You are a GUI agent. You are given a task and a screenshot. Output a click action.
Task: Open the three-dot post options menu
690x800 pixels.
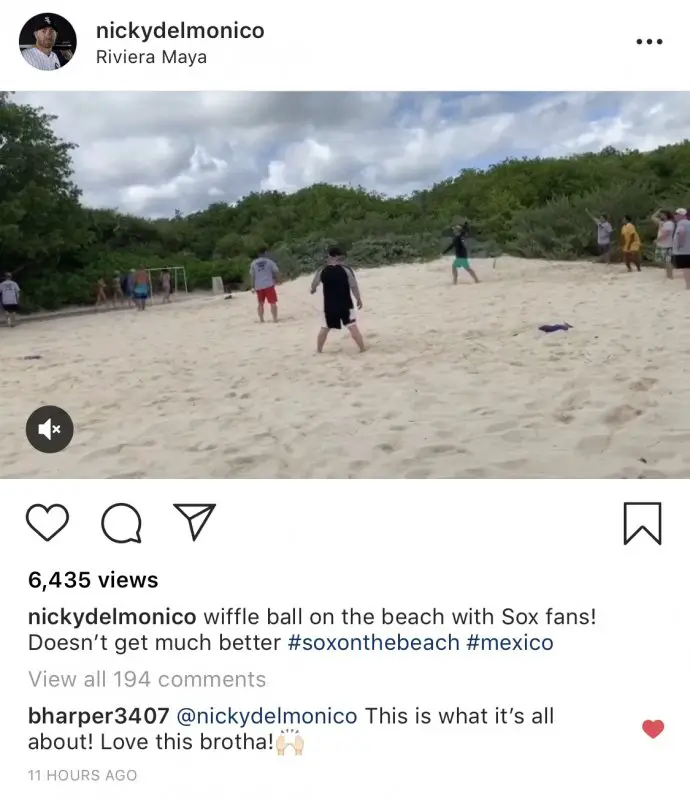(649, 42)
